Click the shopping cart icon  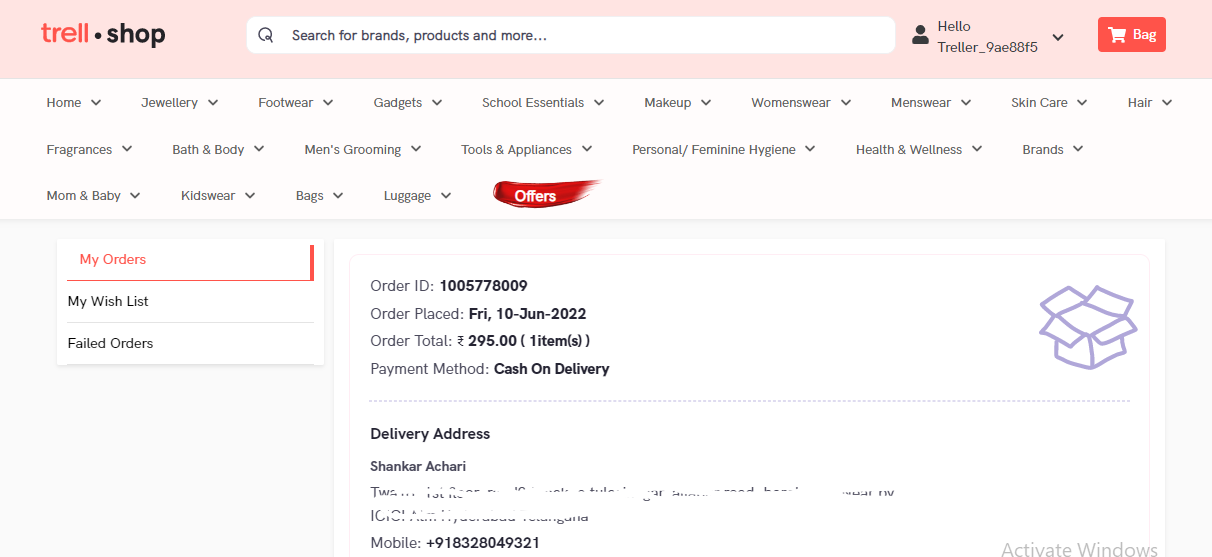(x=1117, y=35)
